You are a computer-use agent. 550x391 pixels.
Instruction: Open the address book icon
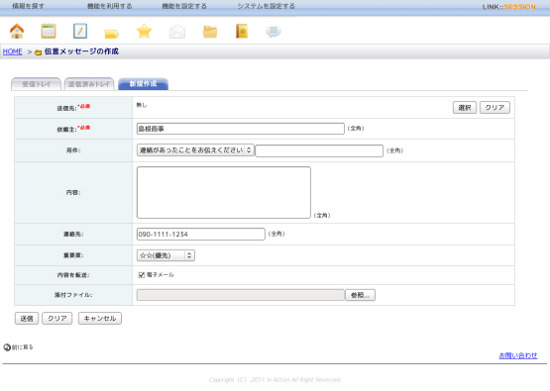tap(242, 31)
